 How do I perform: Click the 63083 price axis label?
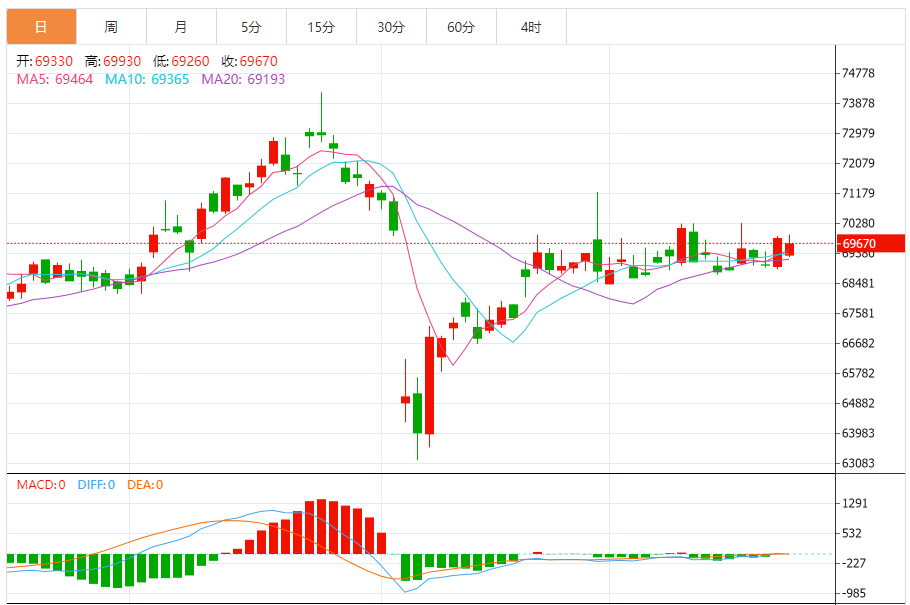pos(858,463)
